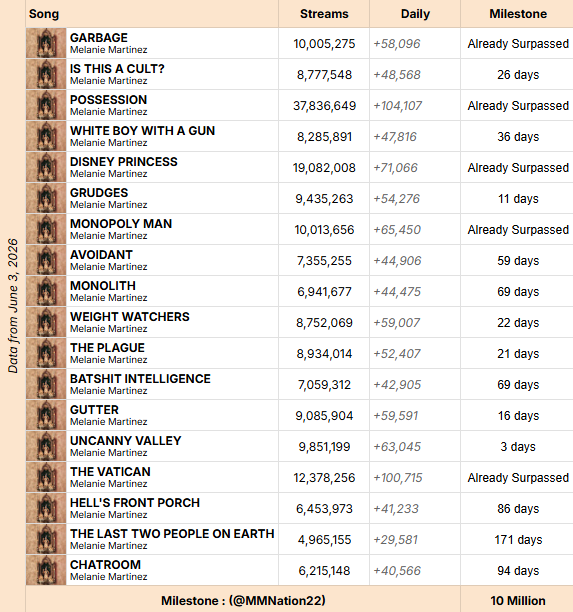This screenshot has height=612, width=573.
Task: Select milestone cell 59 days
Action: coord(518,261)
